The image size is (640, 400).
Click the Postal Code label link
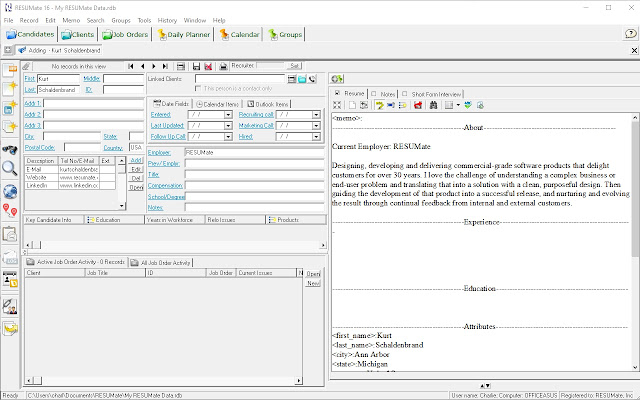40,147
